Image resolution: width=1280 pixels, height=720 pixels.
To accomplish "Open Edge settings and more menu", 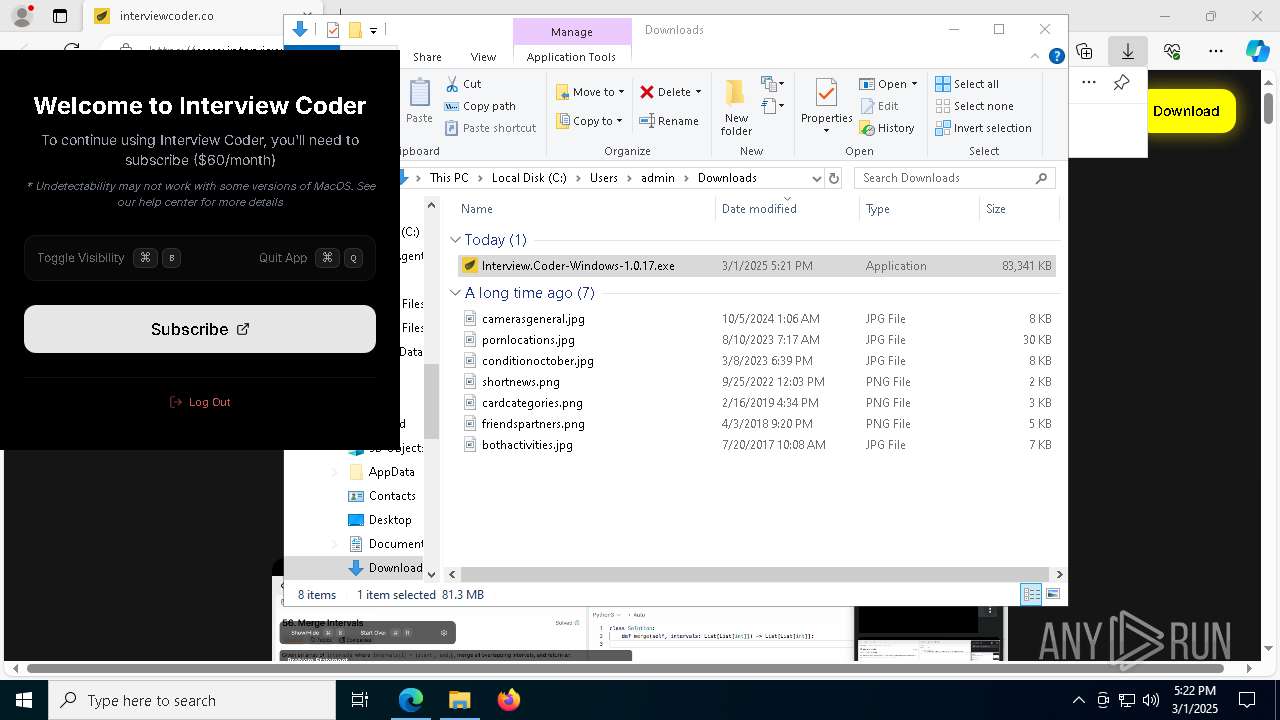I will pos(1215,51).
